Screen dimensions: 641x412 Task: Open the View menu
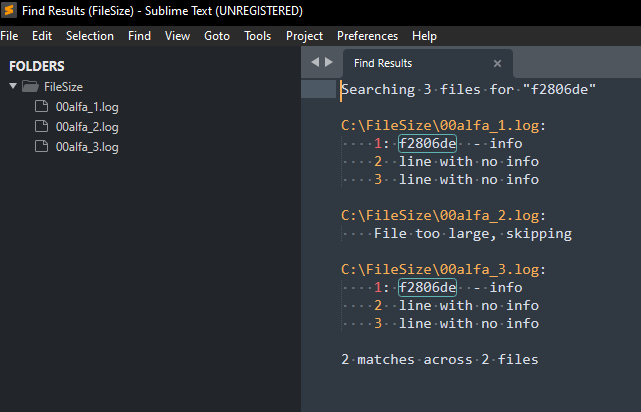click(177, 36)
